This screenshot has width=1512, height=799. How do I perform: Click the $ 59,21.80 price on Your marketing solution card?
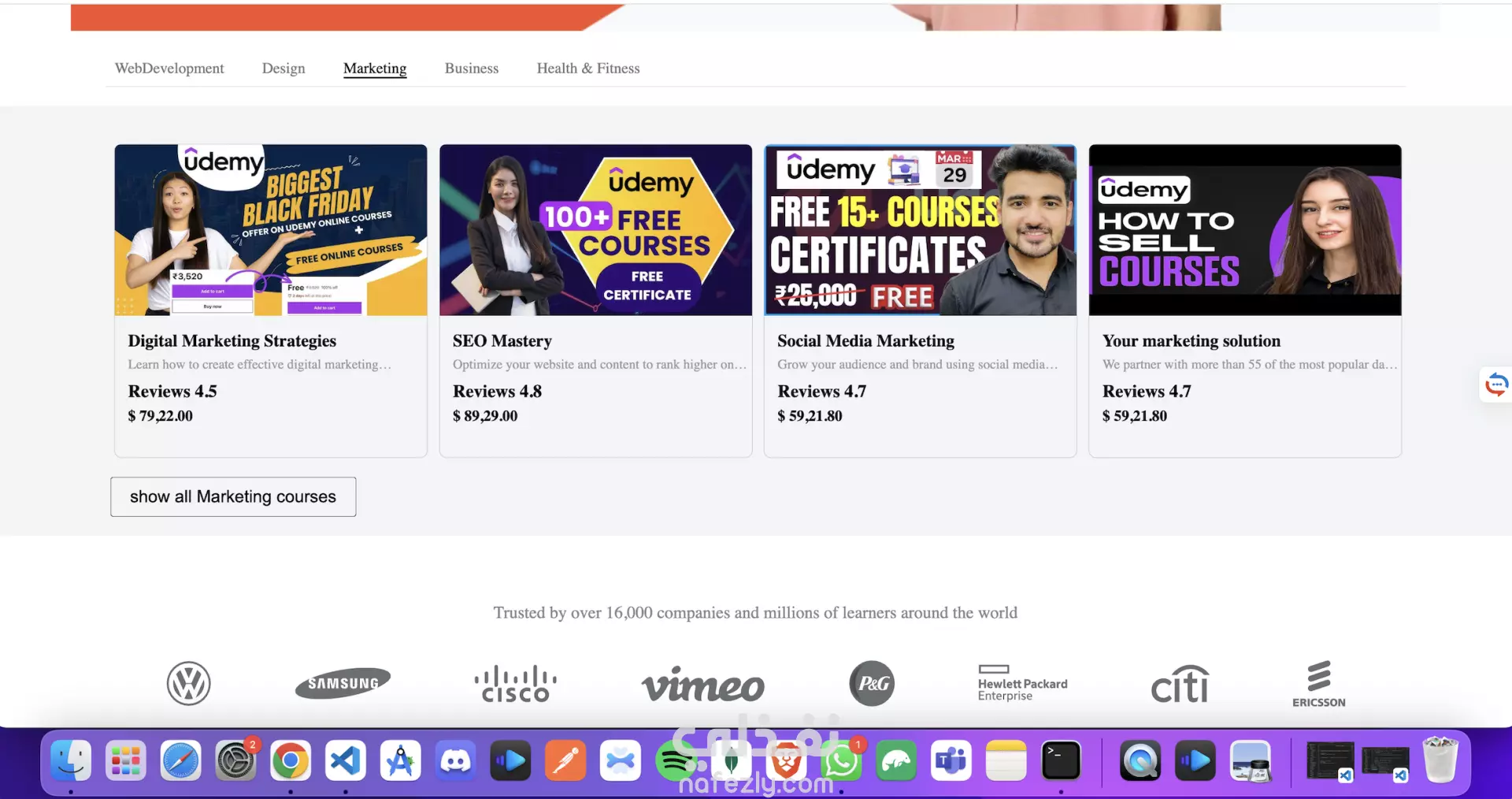(x=1135, y=415)
